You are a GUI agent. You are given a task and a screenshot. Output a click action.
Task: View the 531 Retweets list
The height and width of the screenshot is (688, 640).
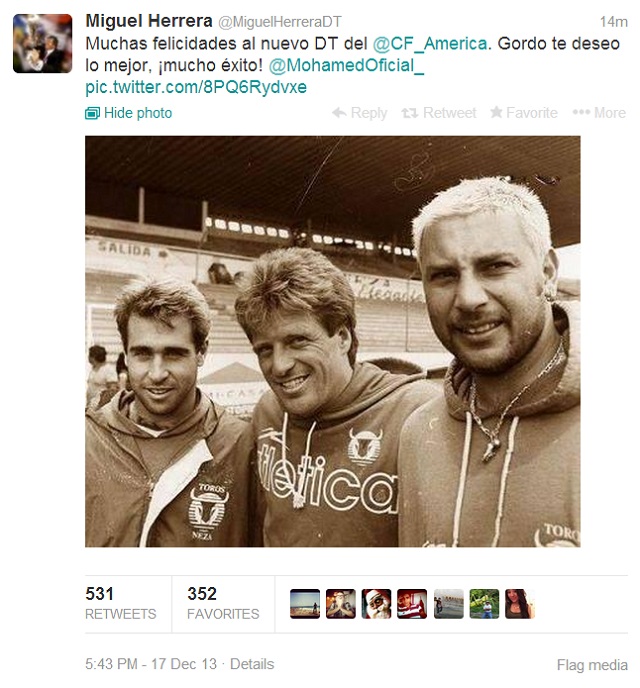point(121,603)
